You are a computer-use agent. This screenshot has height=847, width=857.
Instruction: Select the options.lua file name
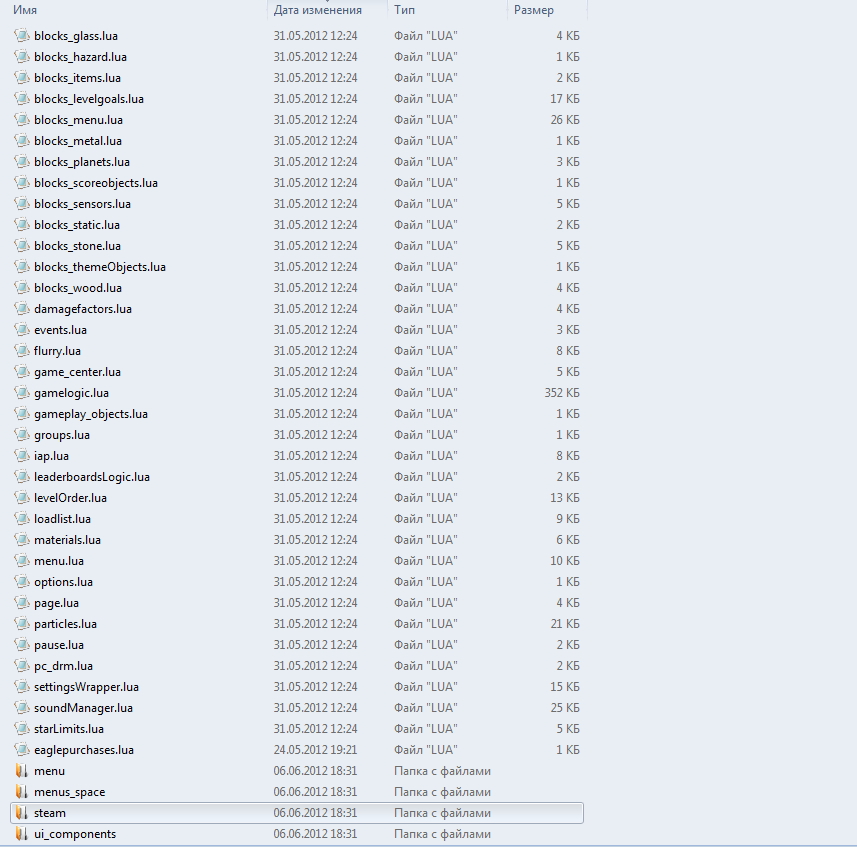point(63,581)
